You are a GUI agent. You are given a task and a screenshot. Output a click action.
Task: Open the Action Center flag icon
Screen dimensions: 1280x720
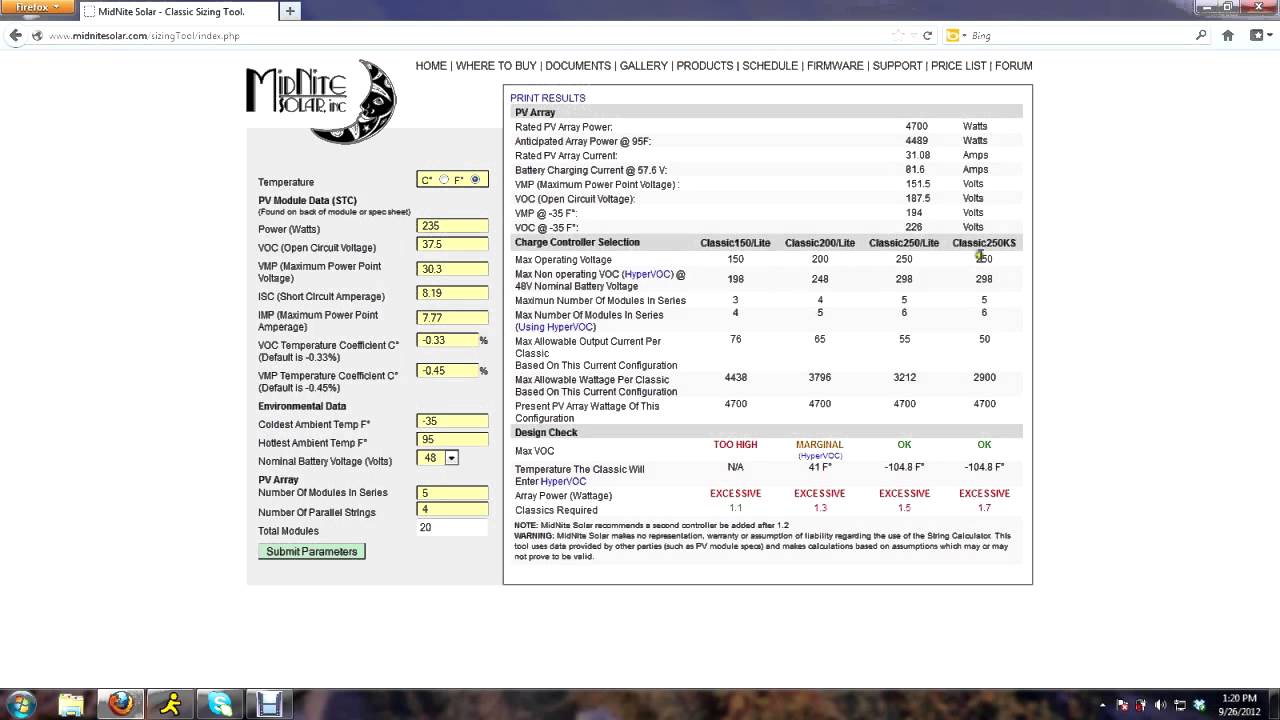pyautogui.click(x=1123, y=705)
